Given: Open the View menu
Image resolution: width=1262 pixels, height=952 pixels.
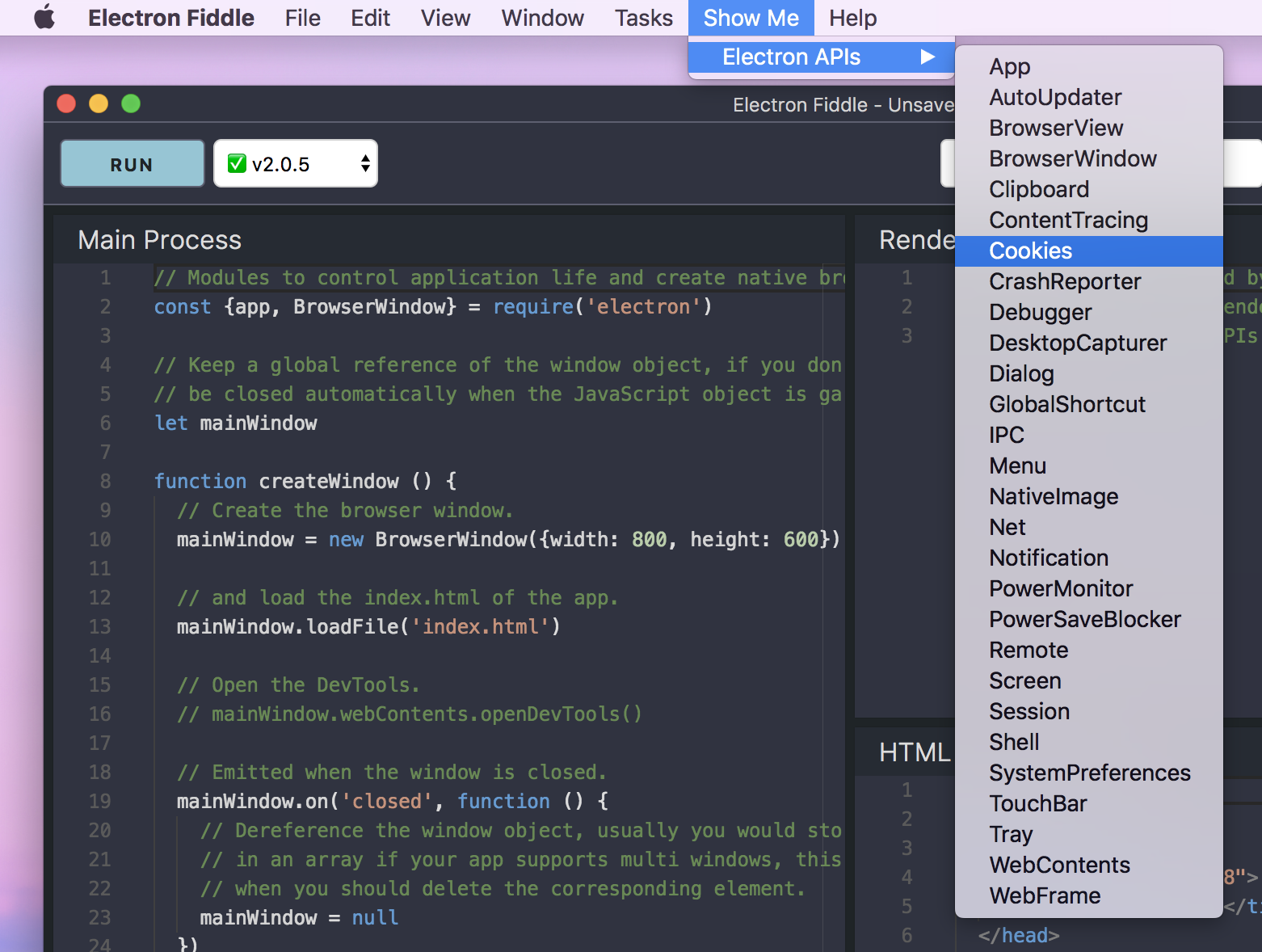Looking at the screenshot, I should 444,17.
